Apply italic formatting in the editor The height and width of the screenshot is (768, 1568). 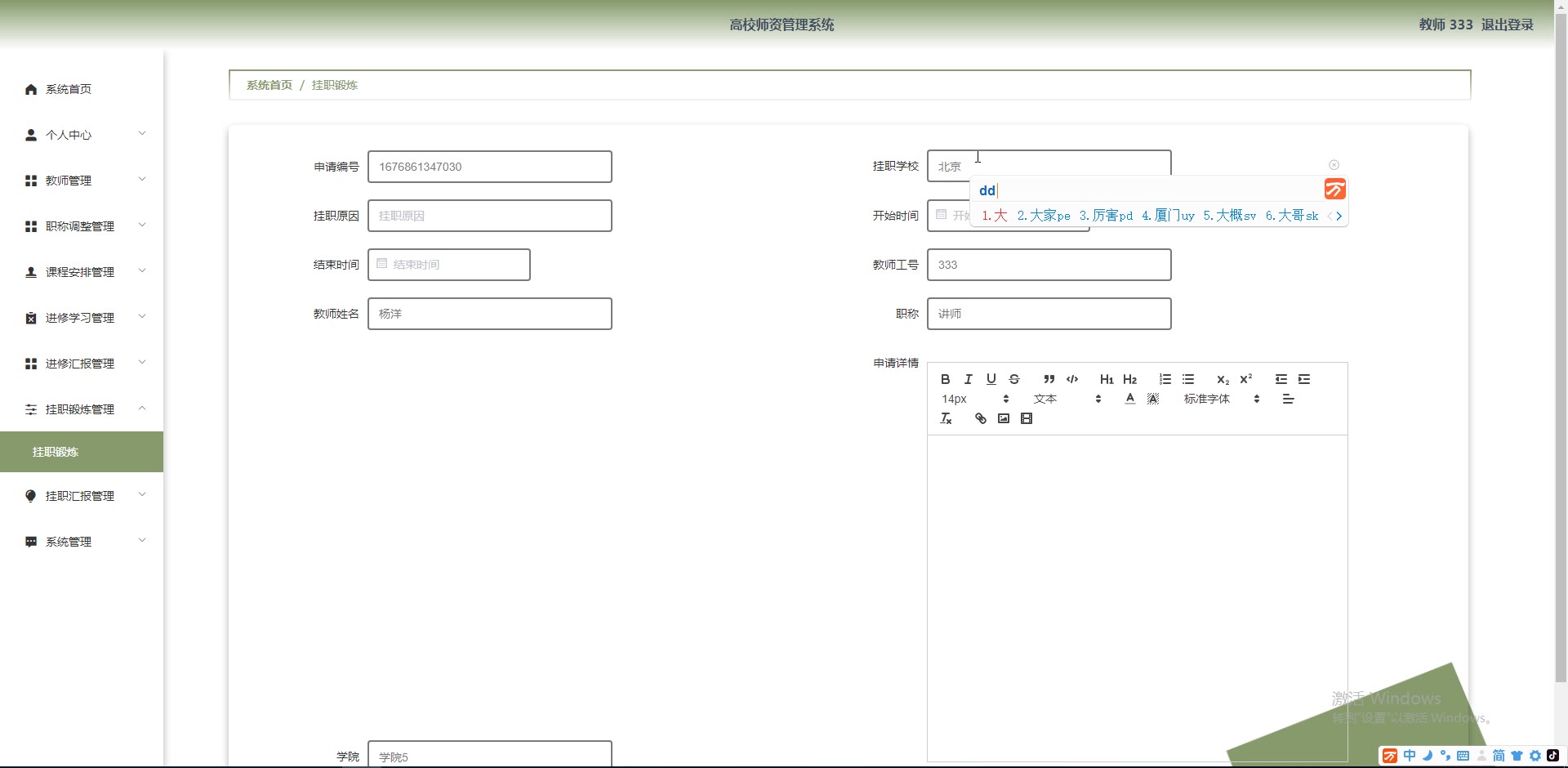968,379
